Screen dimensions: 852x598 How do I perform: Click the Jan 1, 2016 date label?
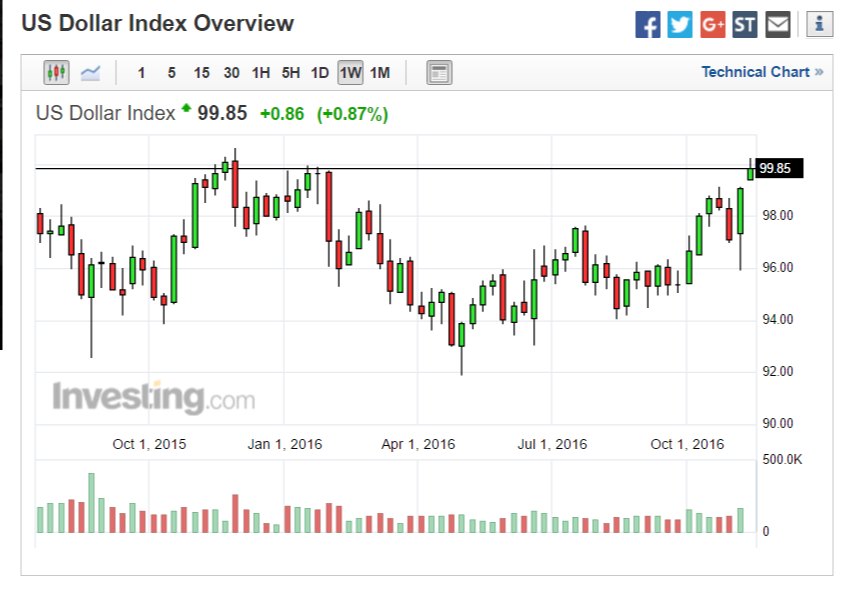click(285, 444)
